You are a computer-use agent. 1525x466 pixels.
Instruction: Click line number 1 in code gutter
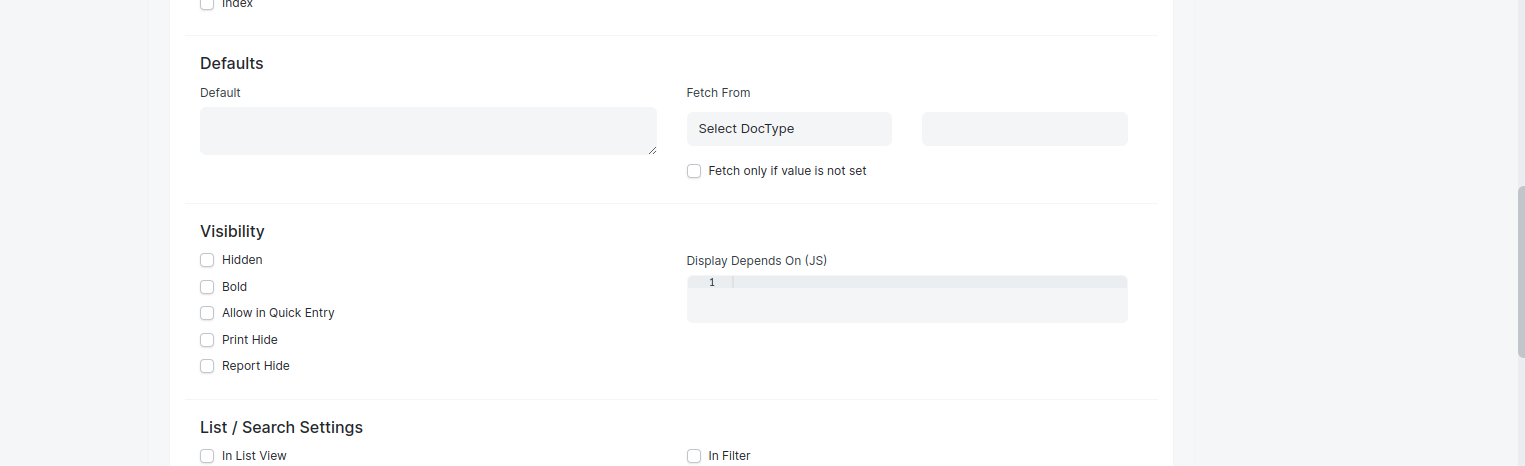(711, 283)
